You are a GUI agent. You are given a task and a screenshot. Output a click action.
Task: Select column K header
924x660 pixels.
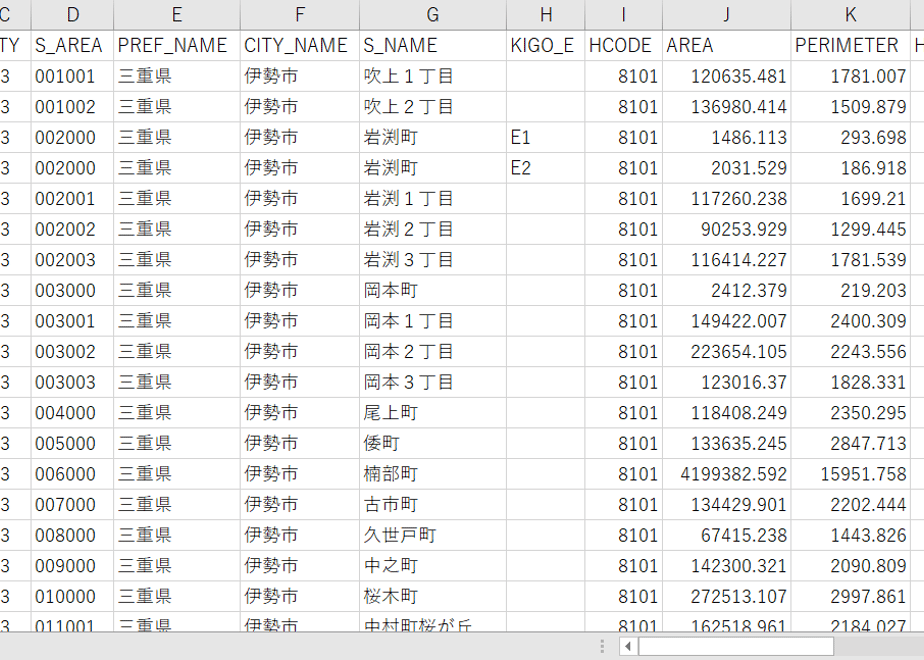850,15
